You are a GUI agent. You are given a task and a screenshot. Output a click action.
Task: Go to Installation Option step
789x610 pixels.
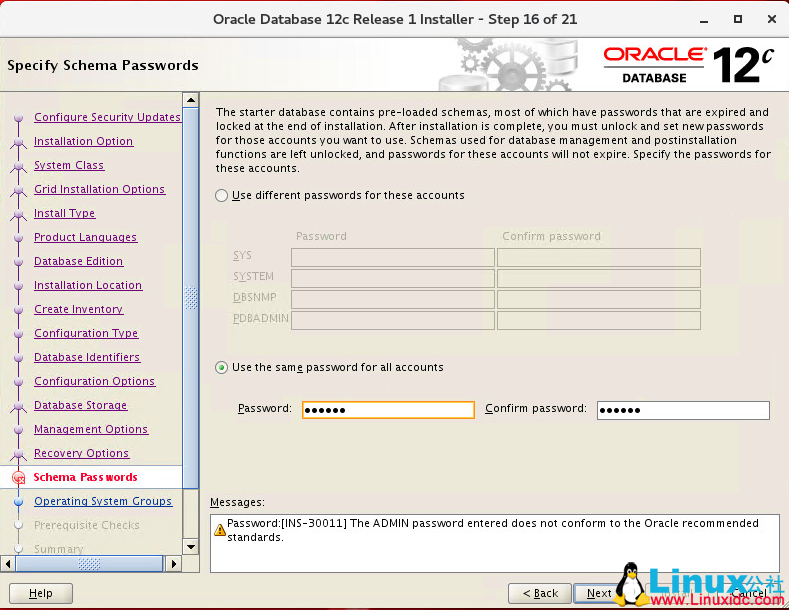click(x=84, y=141)
